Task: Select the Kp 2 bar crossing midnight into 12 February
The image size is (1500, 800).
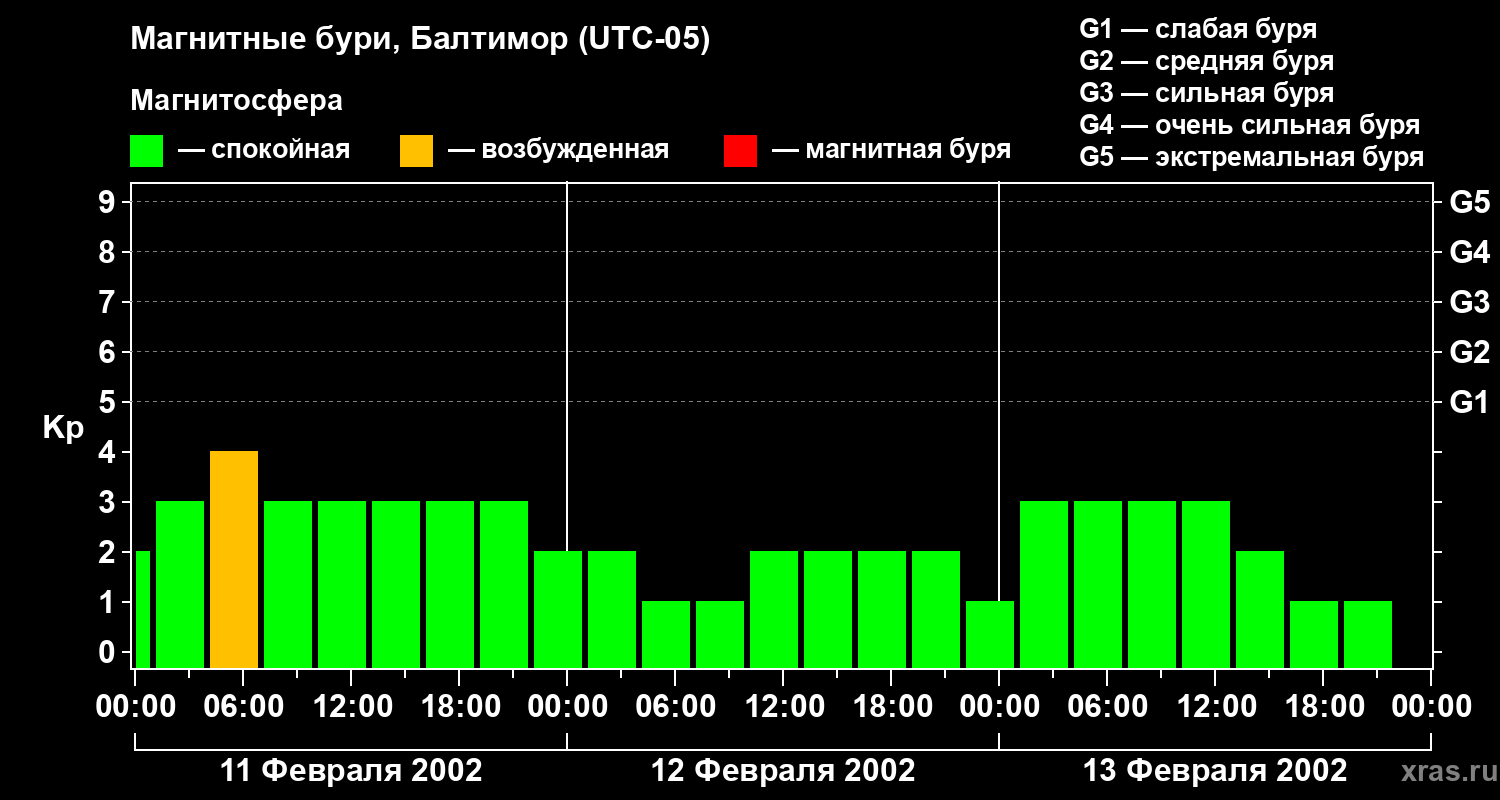Action: tap(558, 609)
